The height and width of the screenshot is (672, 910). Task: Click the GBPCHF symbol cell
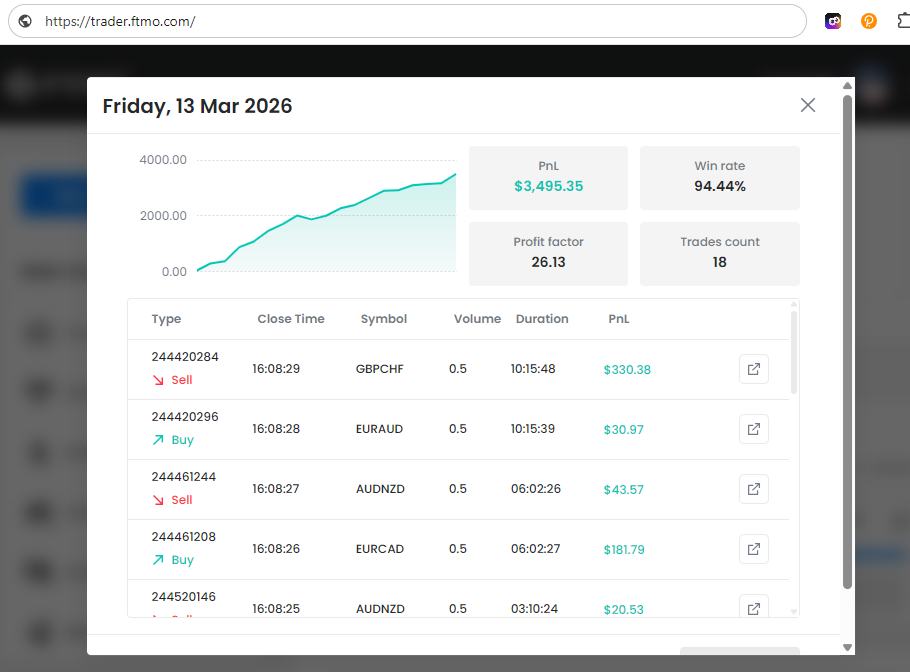380,369
